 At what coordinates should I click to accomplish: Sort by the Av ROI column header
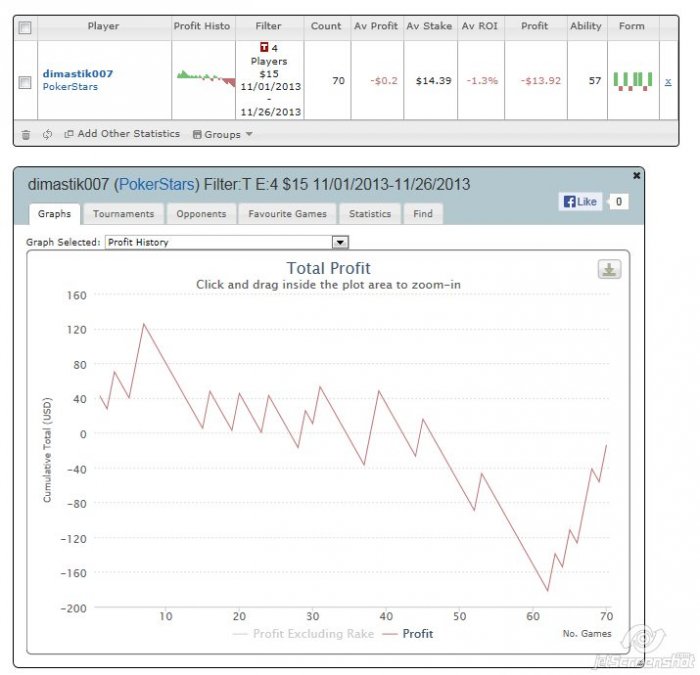(480, 26)
